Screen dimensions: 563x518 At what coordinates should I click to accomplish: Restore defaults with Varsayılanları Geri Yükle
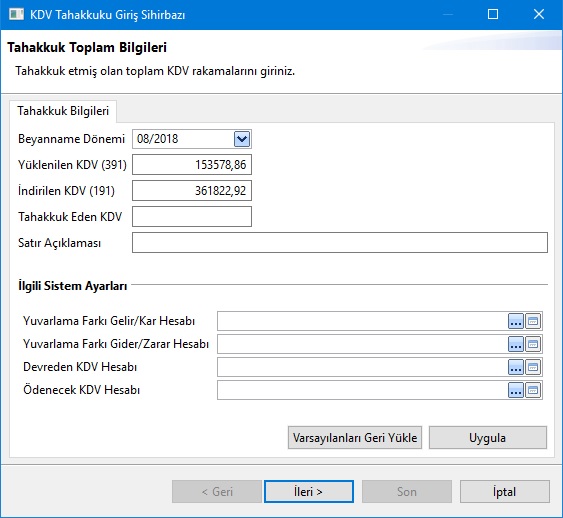coord(355,438)
